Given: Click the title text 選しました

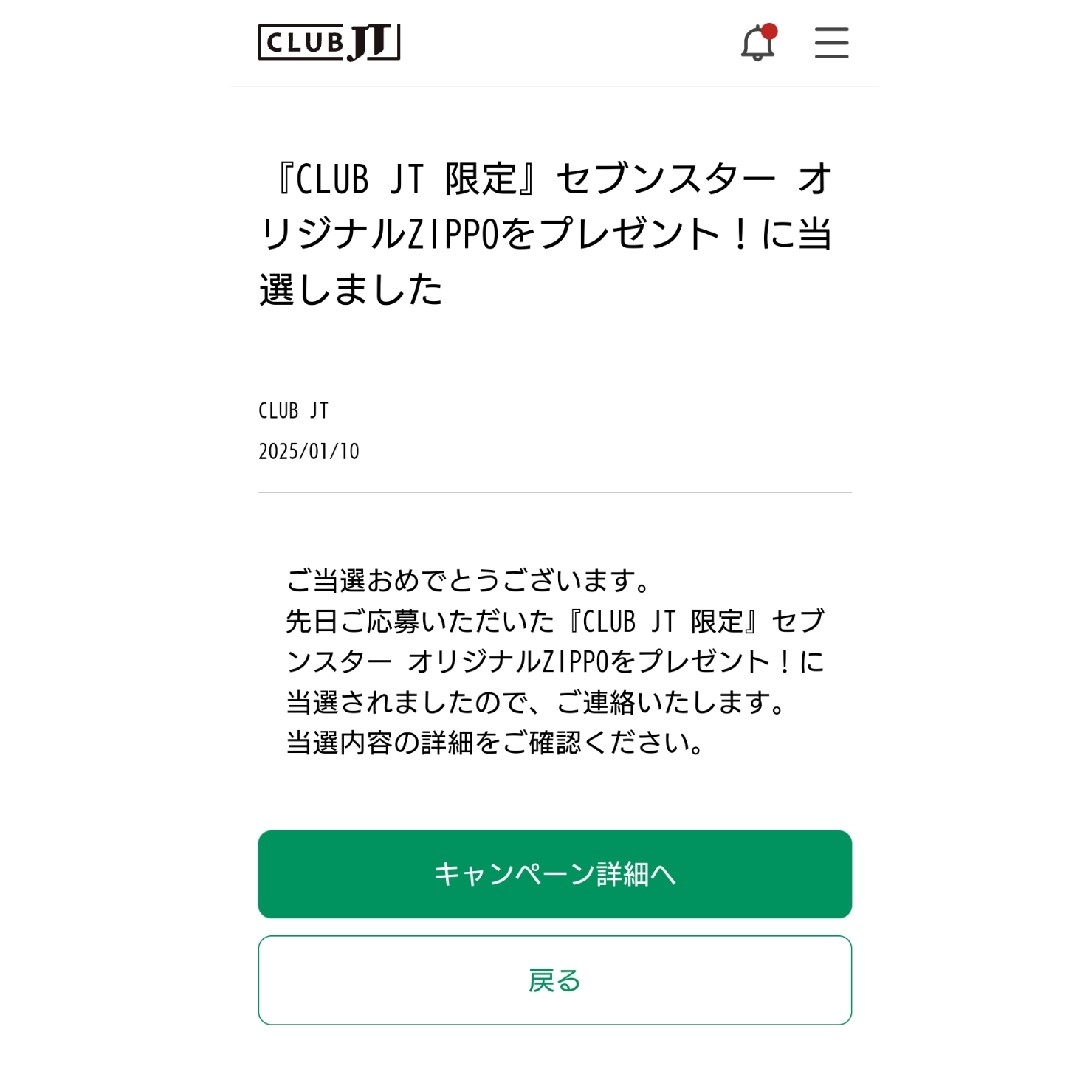Looking at the screenshot, I should (351, 289).
